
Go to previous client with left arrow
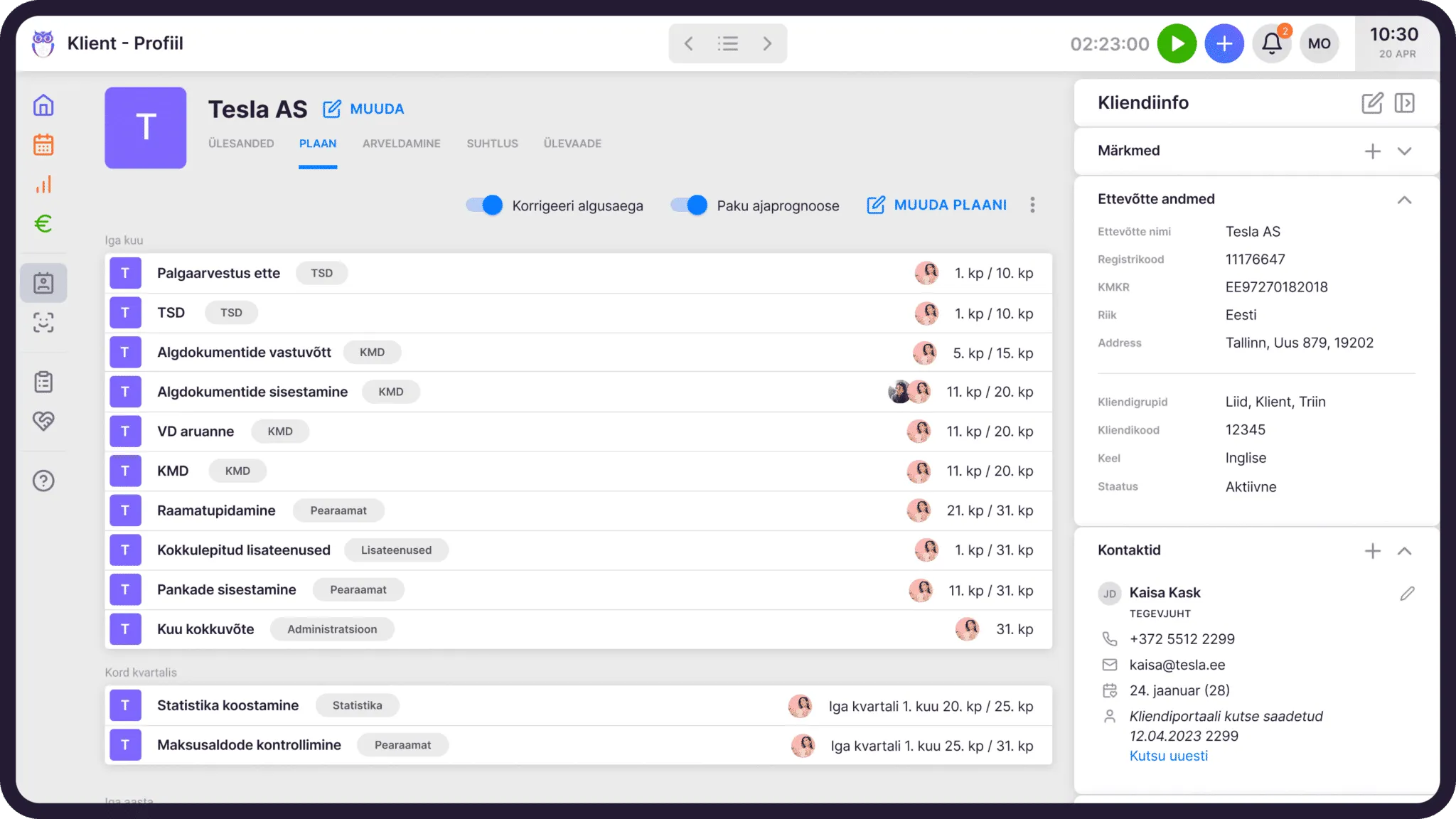(x=688, y=43)
